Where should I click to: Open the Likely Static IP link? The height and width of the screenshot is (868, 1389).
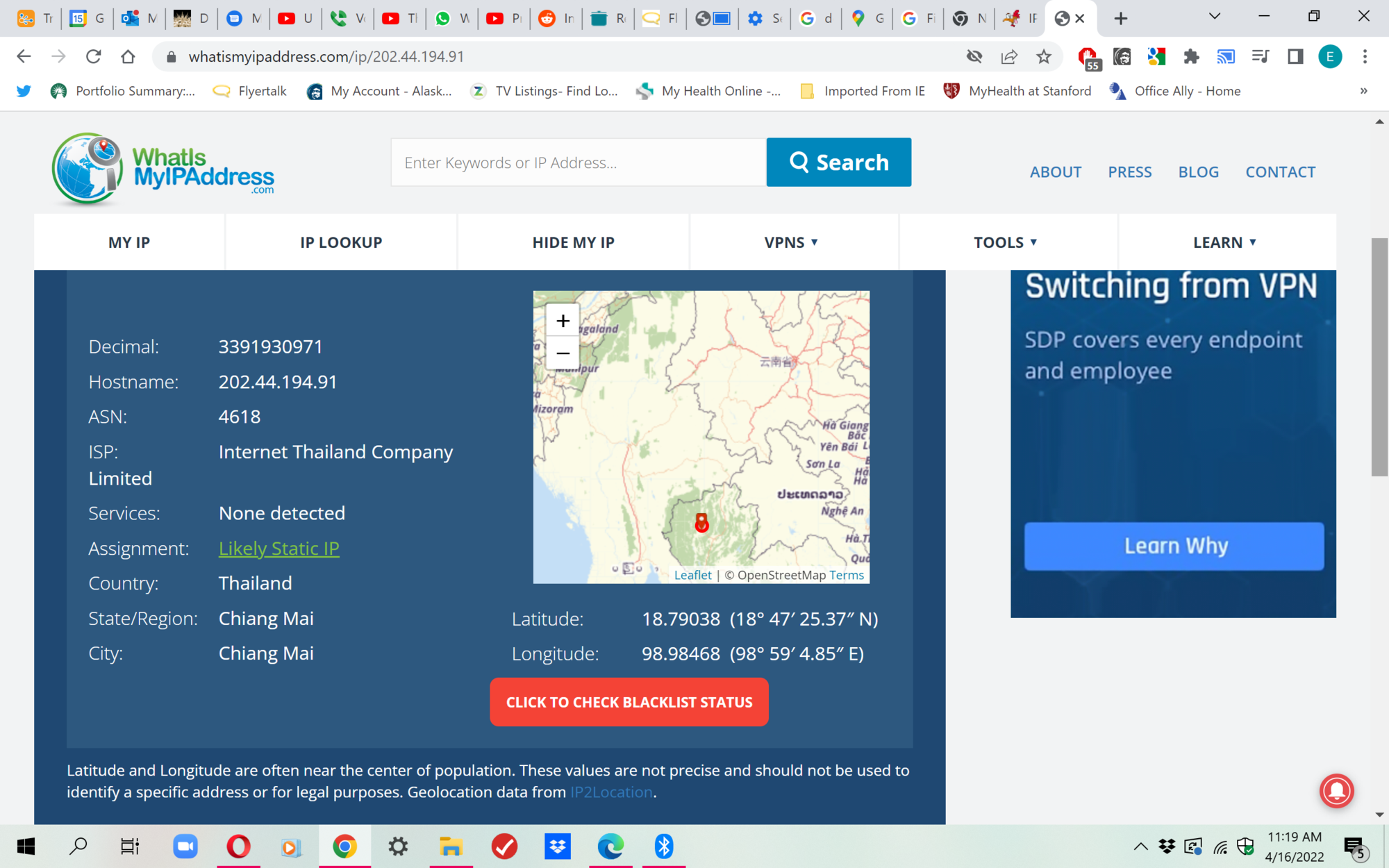278,549
